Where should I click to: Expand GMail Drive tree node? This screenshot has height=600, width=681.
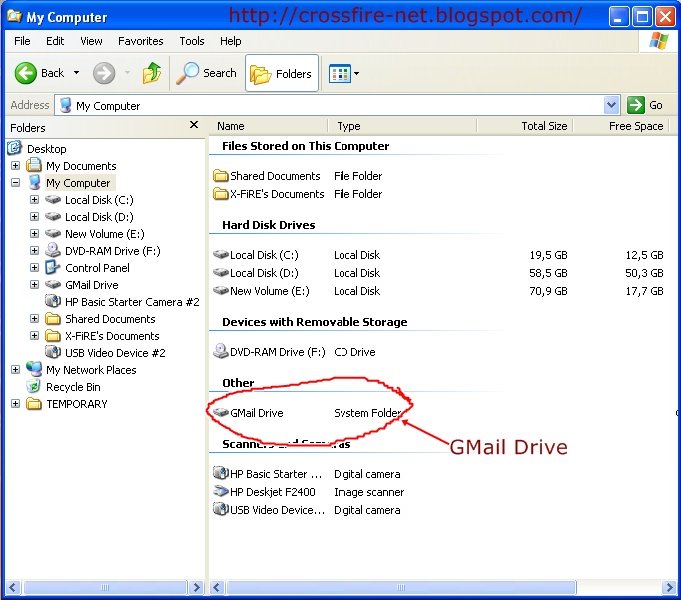click(34, 285)
